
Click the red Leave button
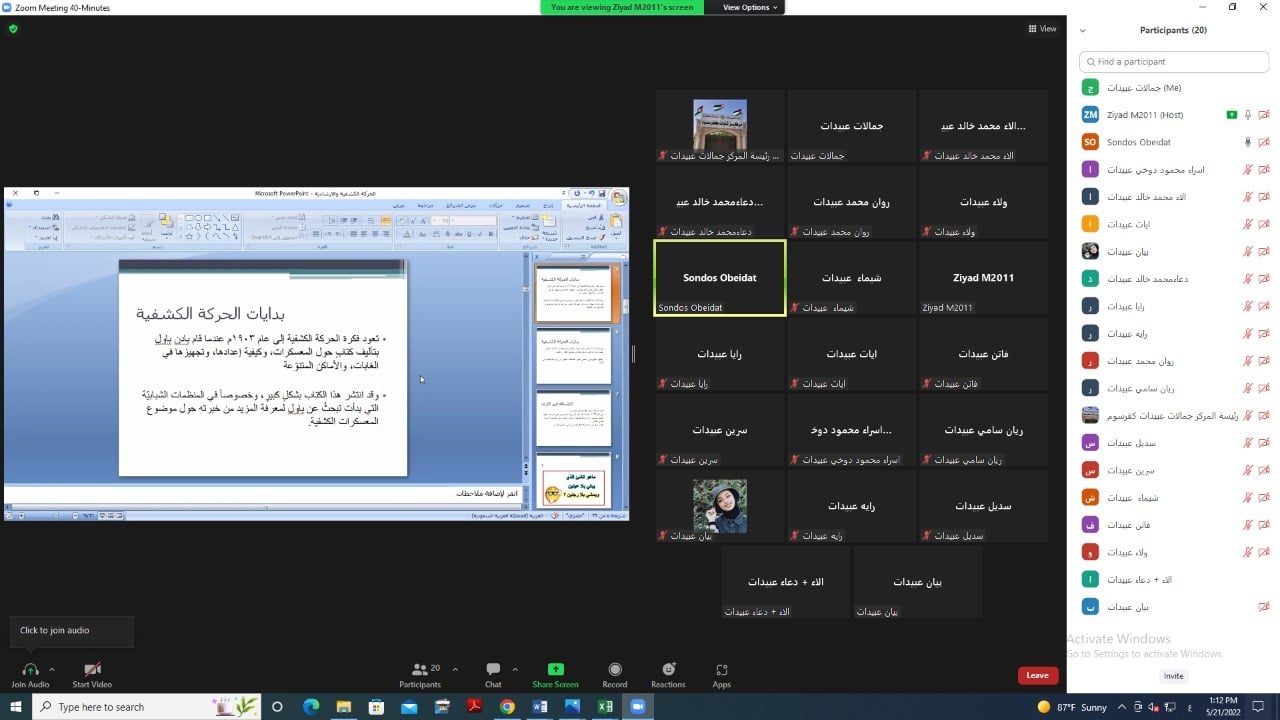(1037, 675)
